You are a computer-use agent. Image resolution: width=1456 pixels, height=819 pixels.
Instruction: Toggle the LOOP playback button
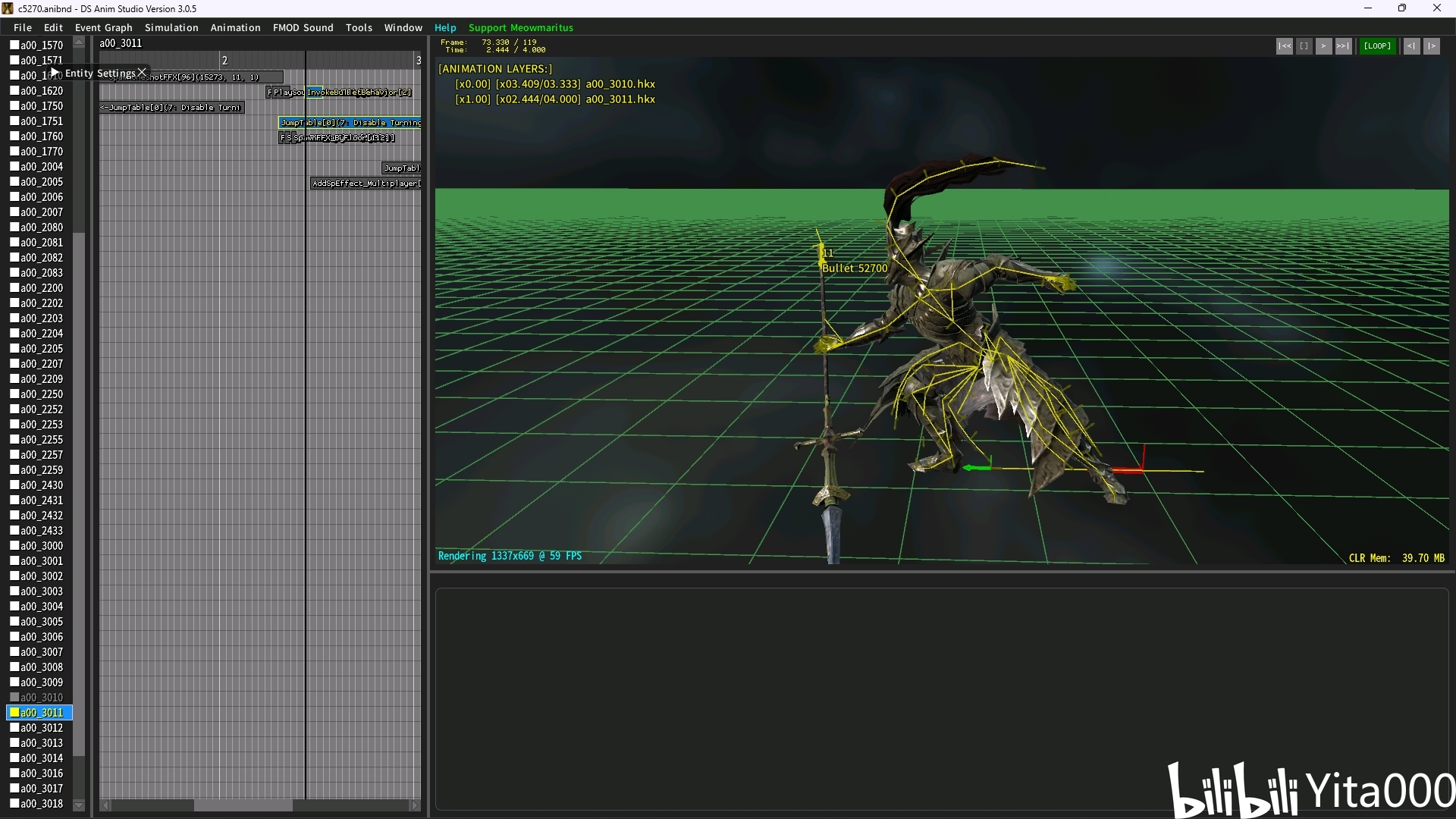tap(1377, 46)
